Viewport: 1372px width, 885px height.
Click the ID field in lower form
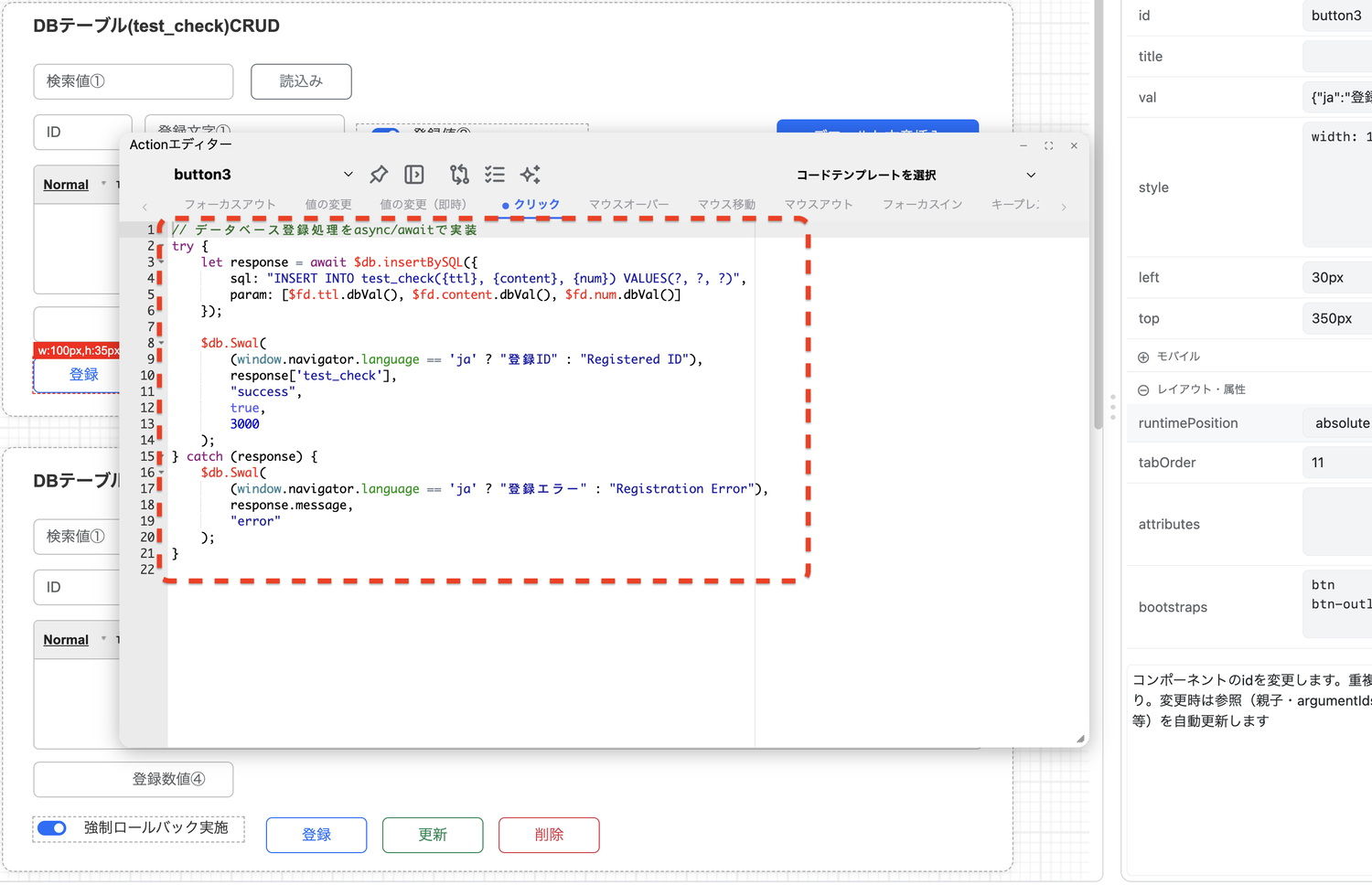pos(77,587)
